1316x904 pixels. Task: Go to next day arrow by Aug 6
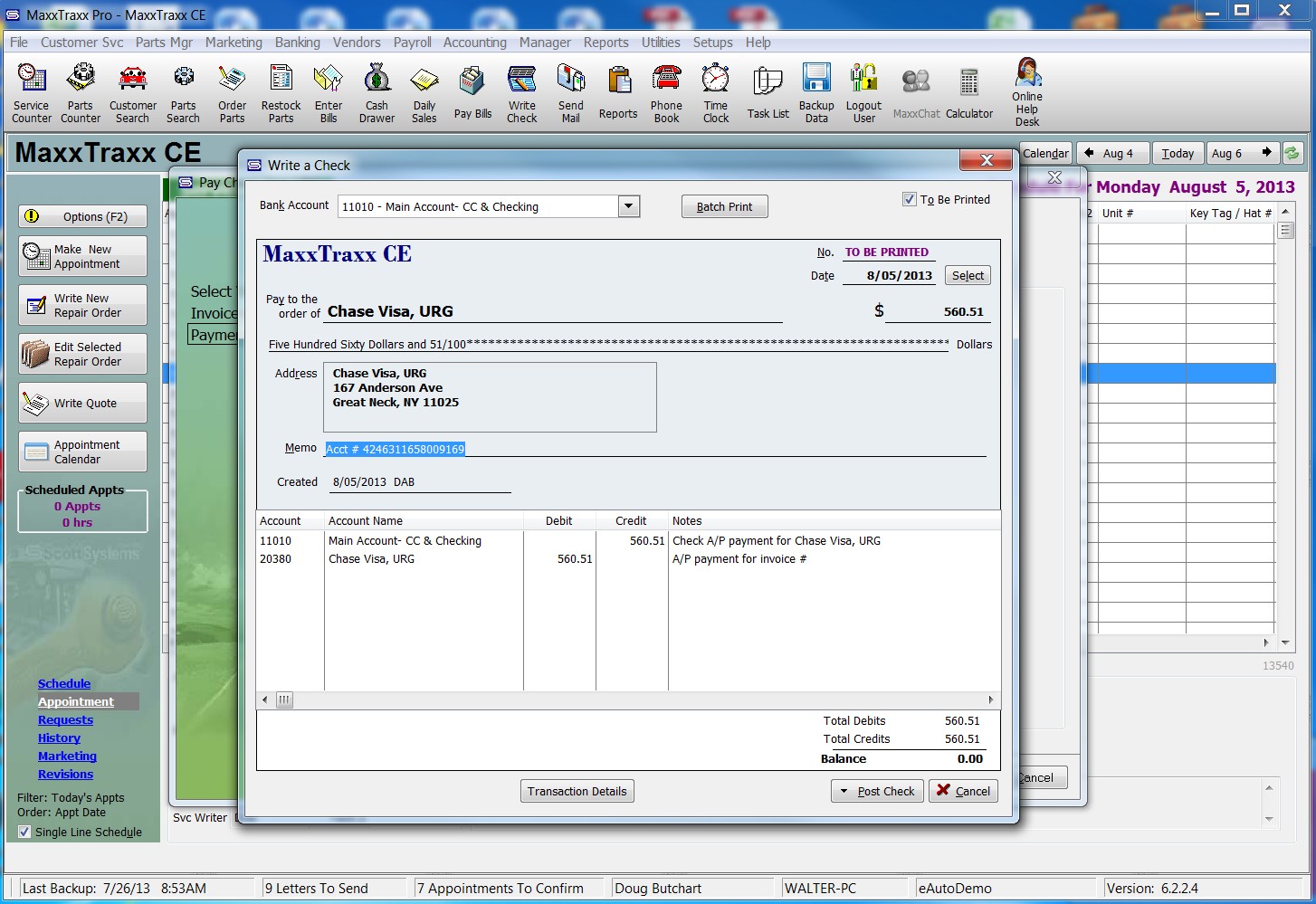[x=1267, y=153]
